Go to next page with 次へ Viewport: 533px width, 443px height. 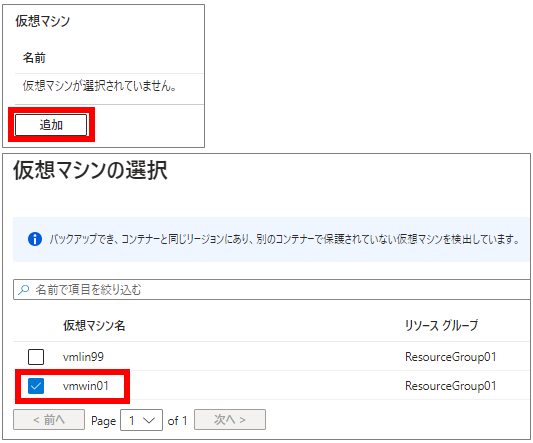click(230, 420)
